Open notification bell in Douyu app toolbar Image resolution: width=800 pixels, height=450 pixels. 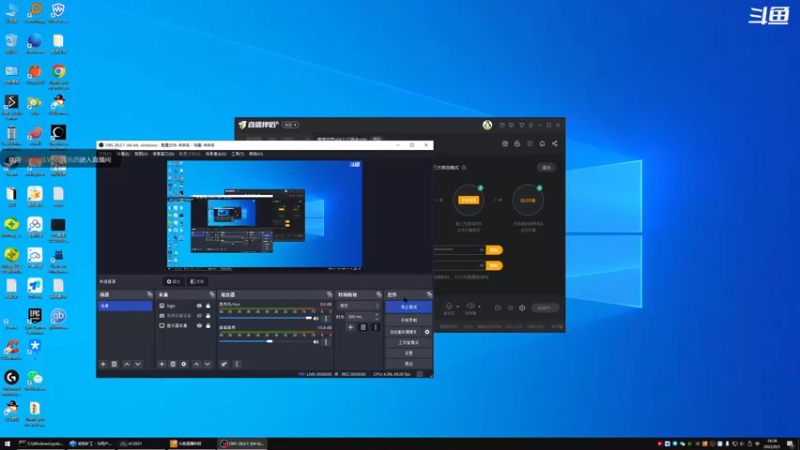[x=542, y=144]
